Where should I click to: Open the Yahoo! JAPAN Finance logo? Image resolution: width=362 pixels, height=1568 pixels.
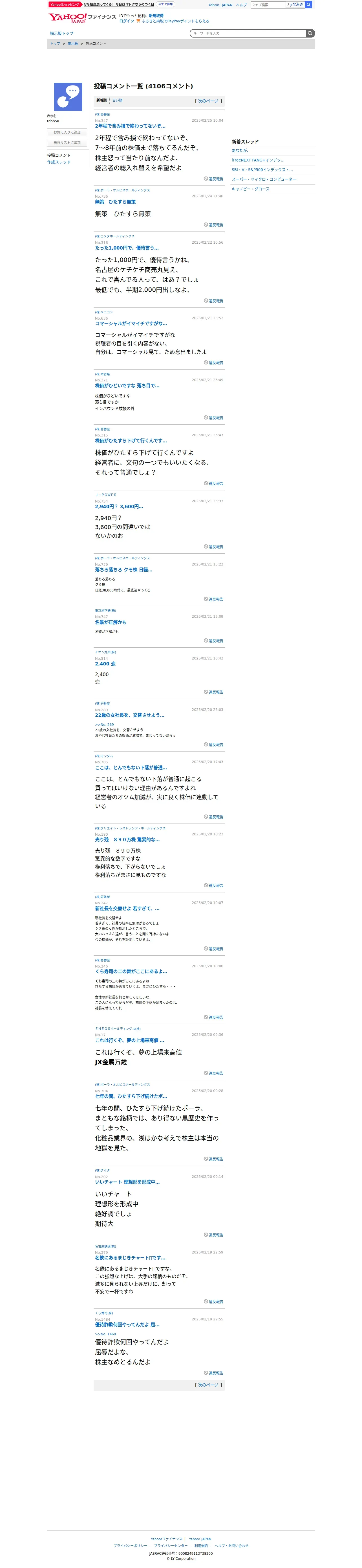[x=82, y=18]
